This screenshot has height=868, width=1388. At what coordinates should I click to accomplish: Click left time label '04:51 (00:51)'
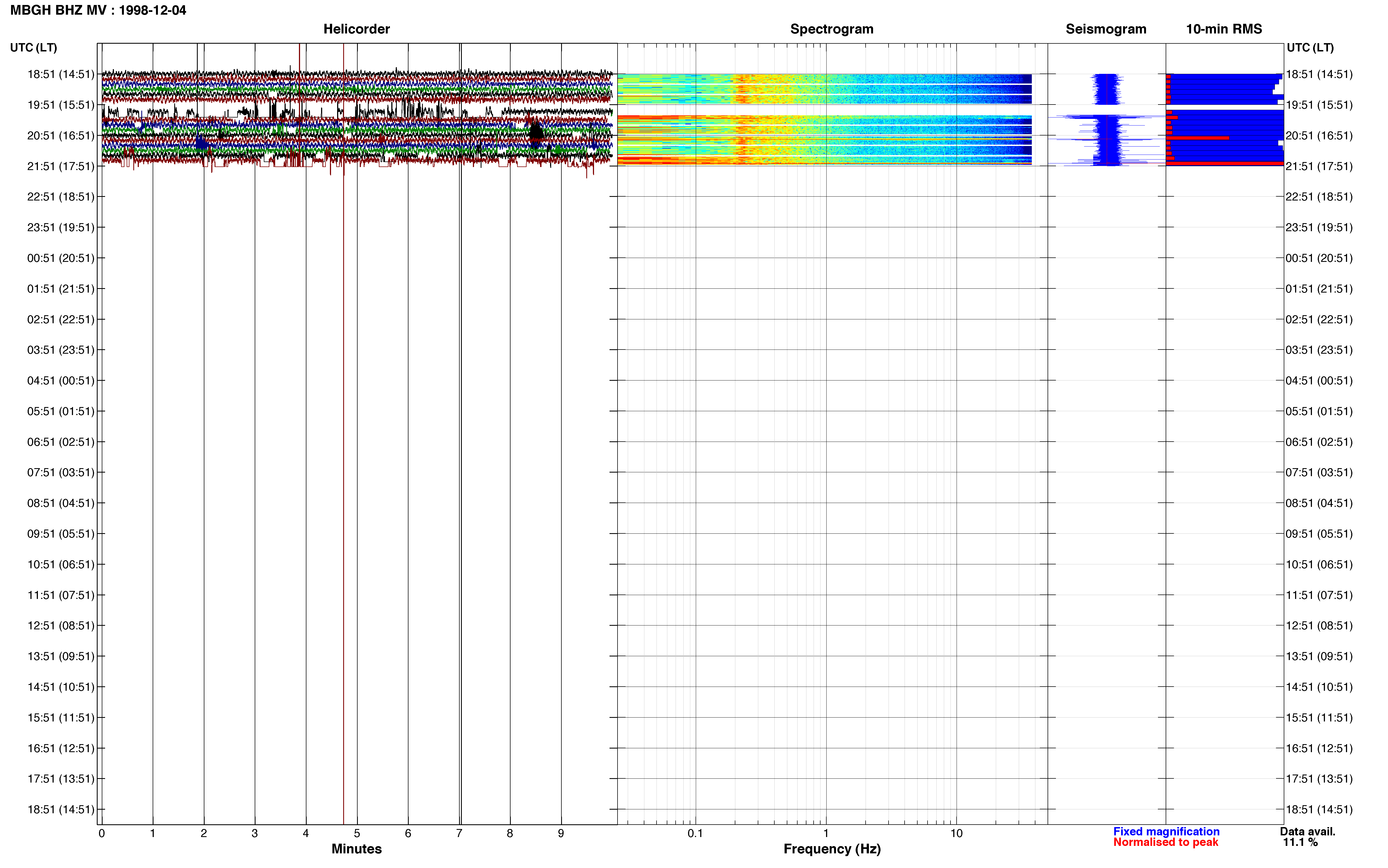click(61, 380)
